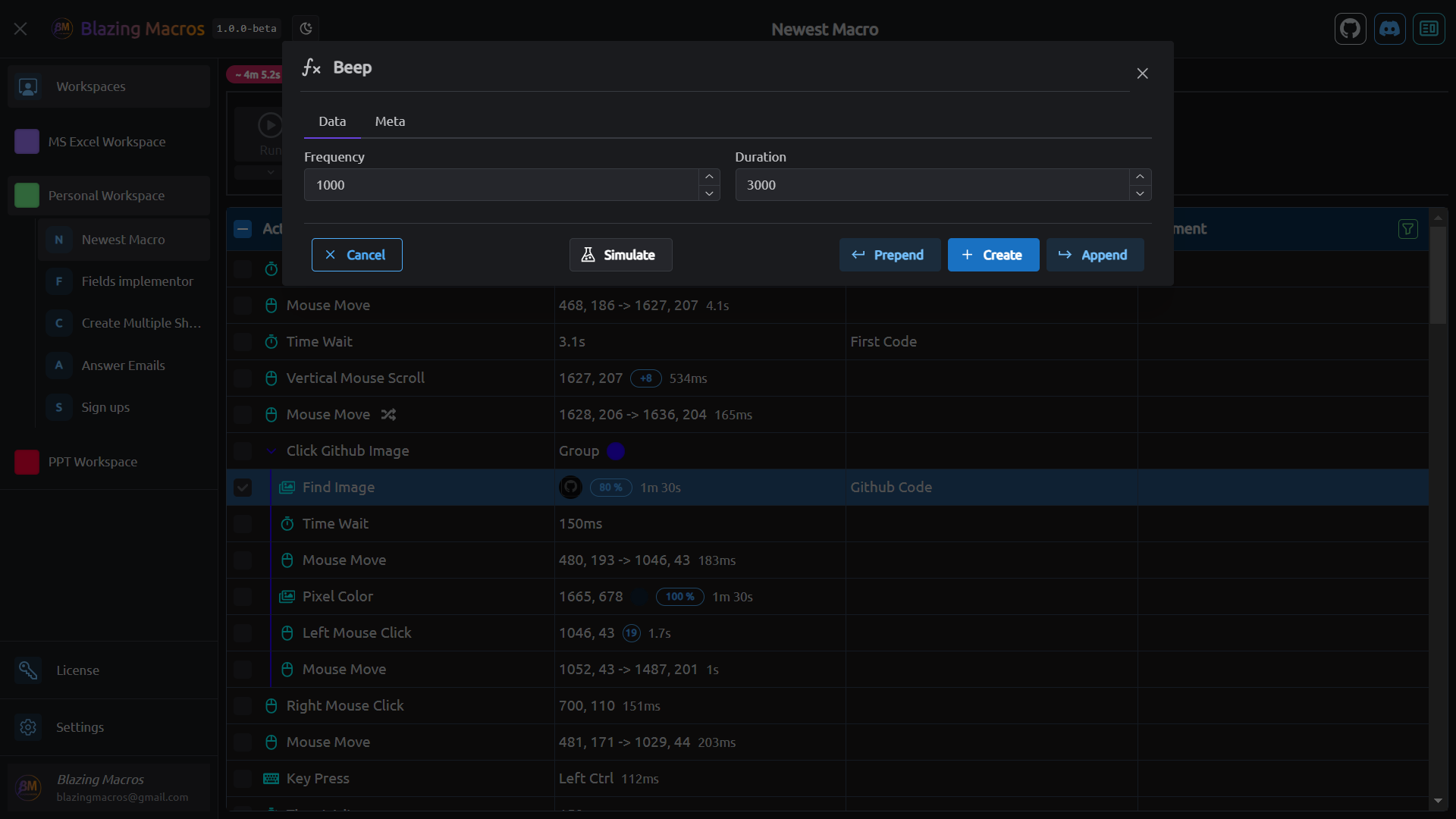This screenshot has width=1456, height=819.
Task: Click the PPT Workspace red swatch
Action: point(27,462)
